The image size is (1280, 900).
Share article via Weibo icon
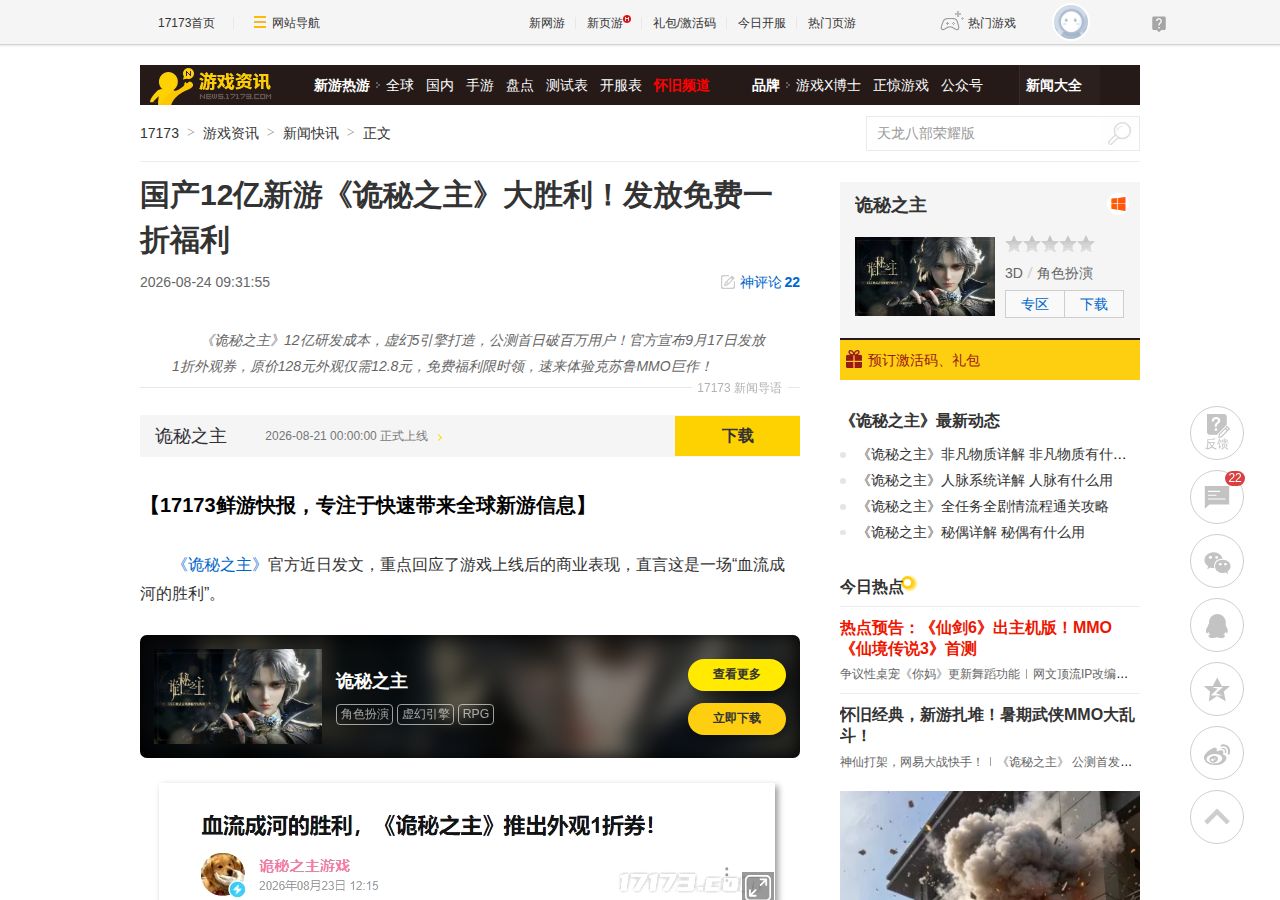tap(1217, 753)
